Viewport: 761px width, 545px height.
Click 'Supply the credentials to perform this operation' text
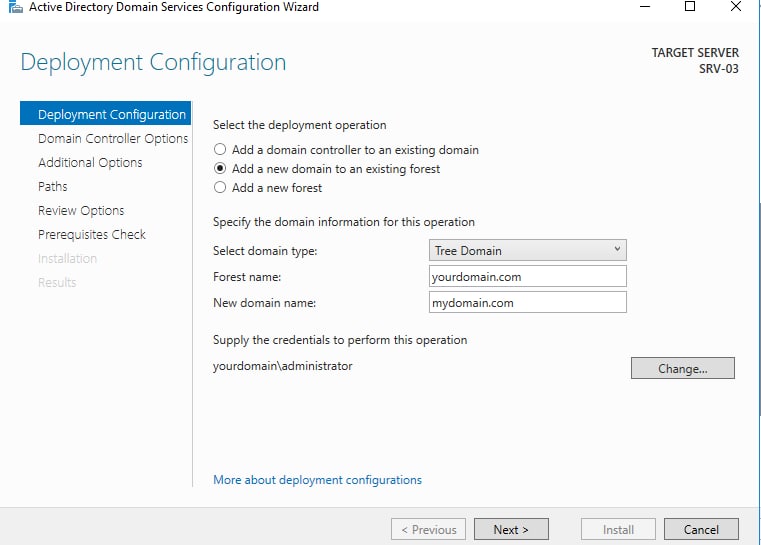tap(340, 340)
